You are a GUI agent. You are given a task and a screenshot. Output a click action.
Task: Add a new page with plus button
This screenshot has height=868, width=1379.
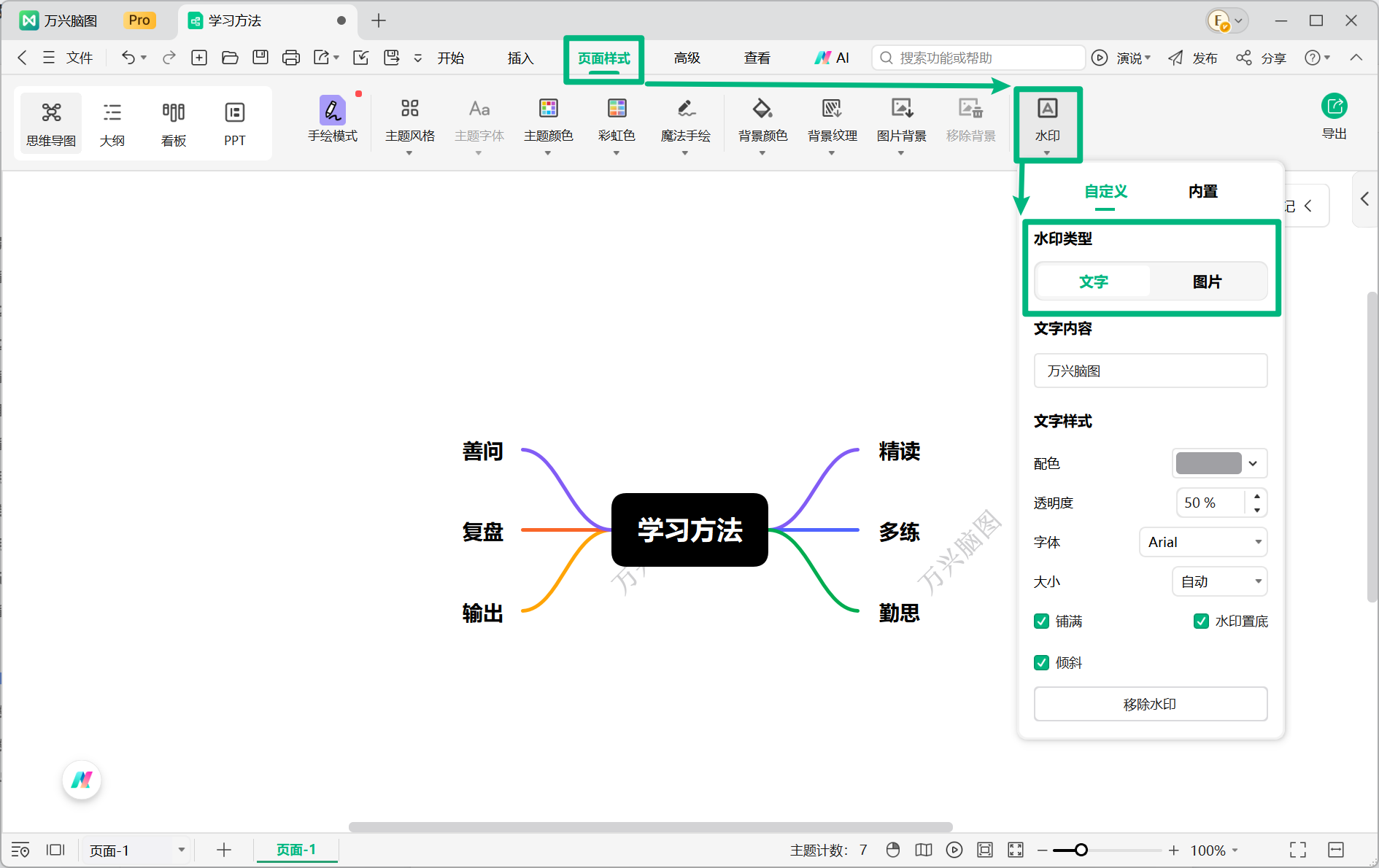[224, 850]
